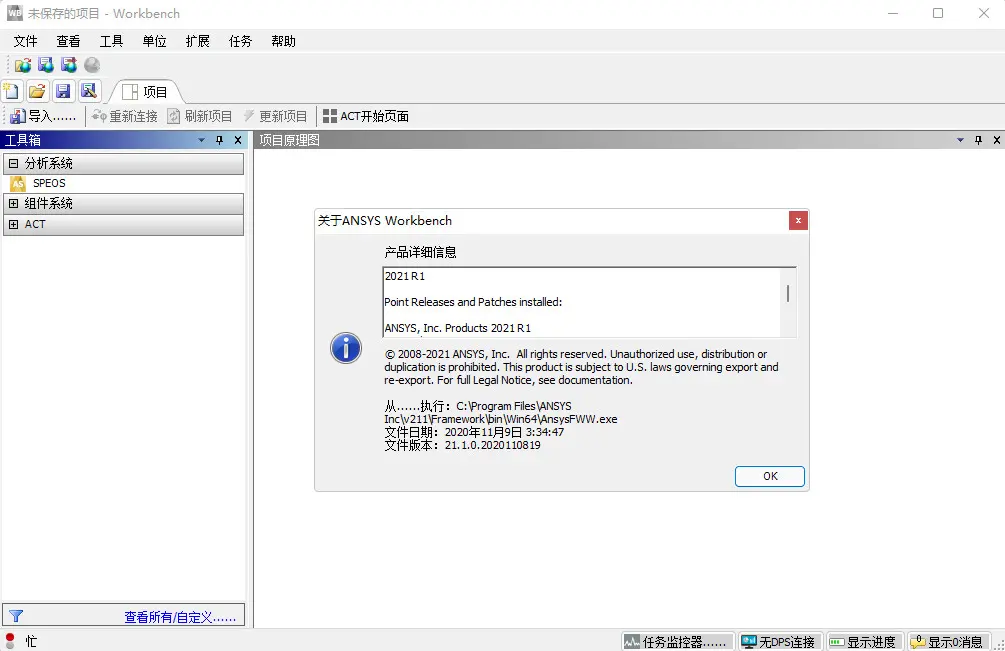Open the 项目原理图 panel dropdown arrow

pos(960,140)
